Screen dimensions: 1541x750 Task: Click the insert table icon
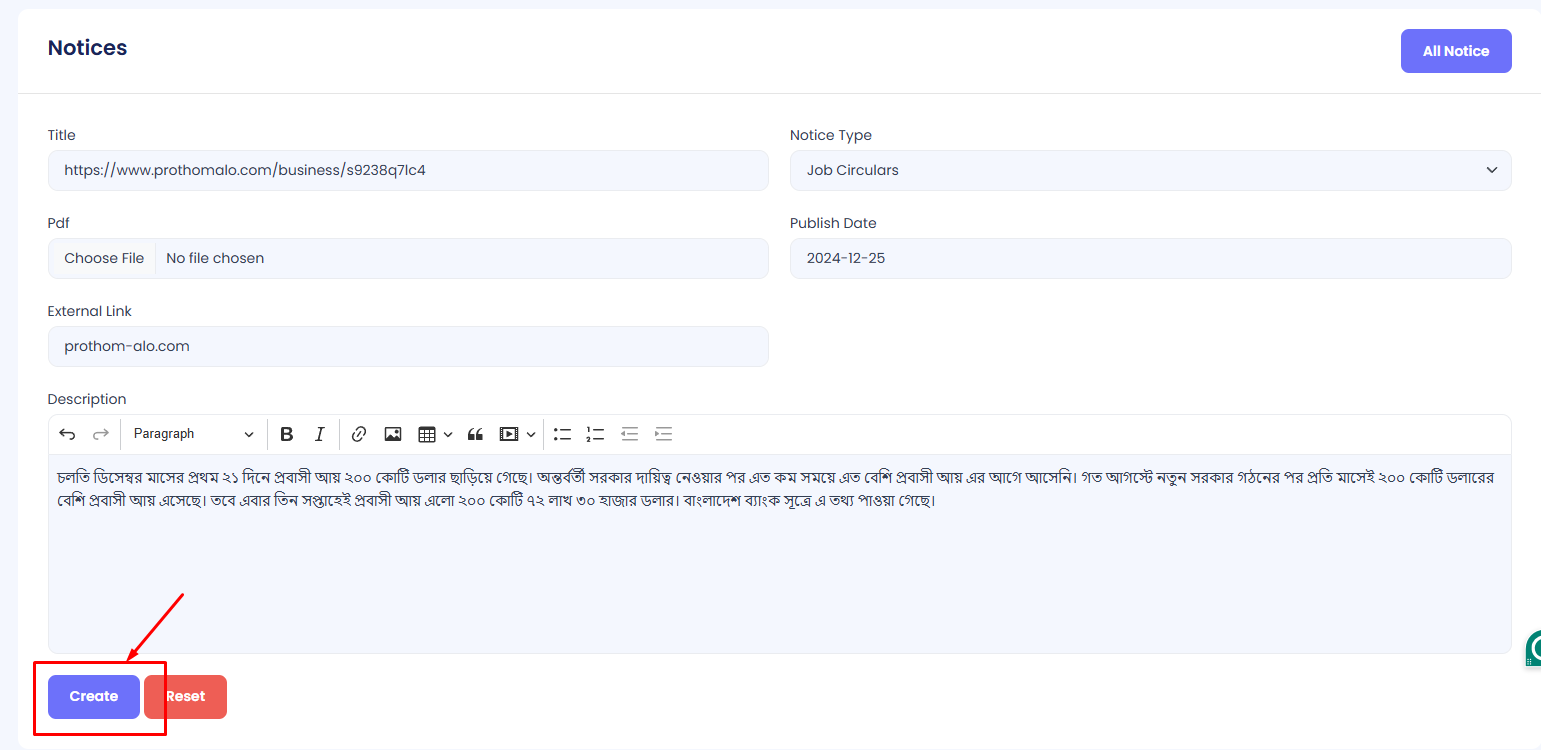pos(427,434)
